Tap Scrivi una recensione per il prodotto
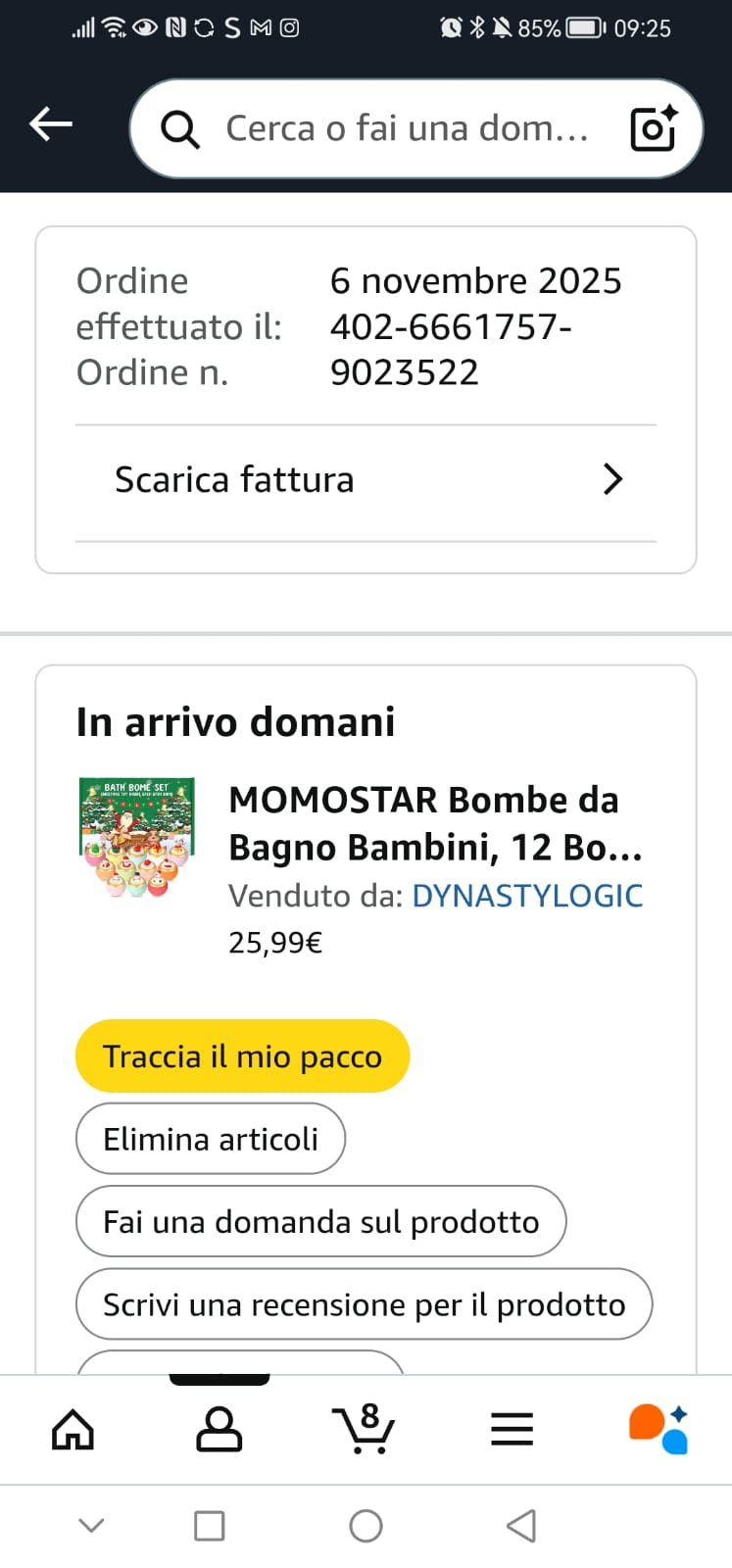Screen dimensions: 732x1568 [364, 1304]
